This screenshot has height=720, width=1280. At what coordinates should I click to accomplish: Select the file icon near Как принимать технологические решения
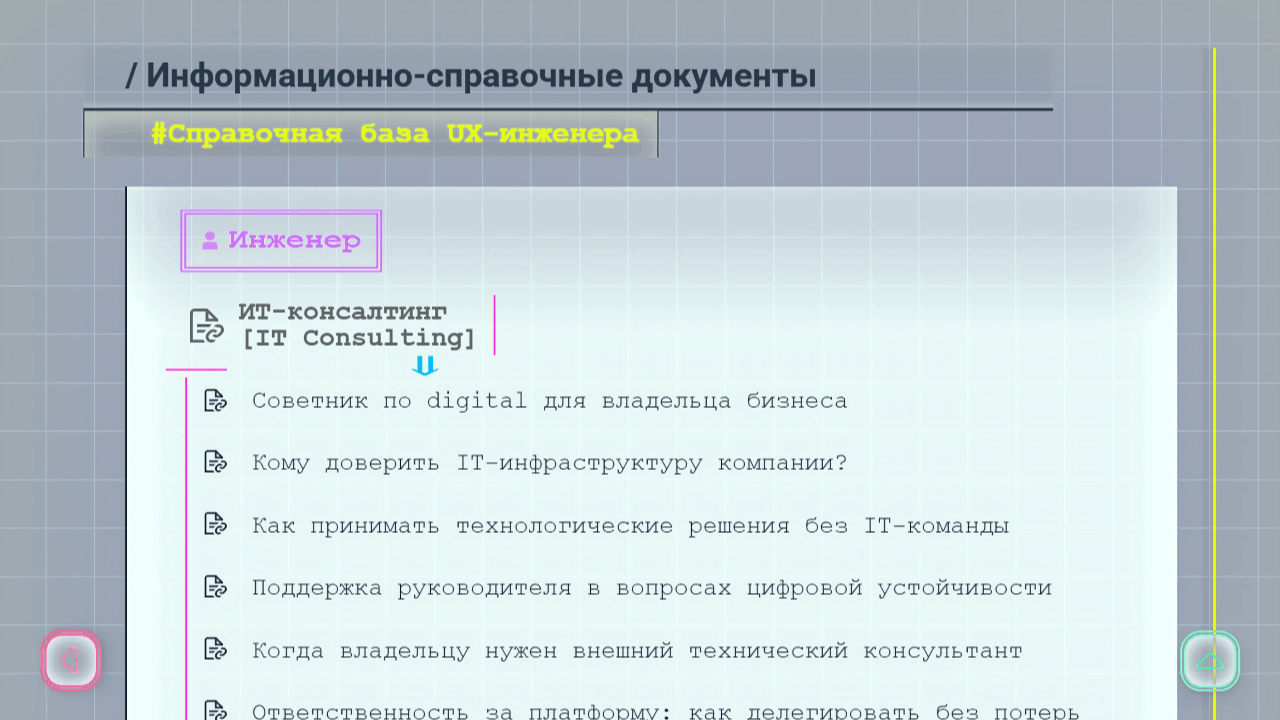tap(215, 525)
